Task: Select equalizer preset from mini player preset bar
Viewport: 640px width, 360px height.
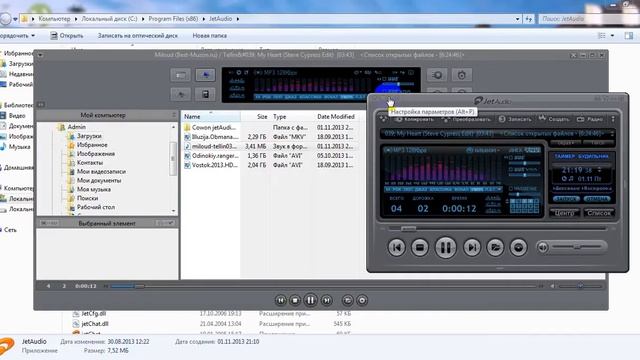Action: point(443,189)
